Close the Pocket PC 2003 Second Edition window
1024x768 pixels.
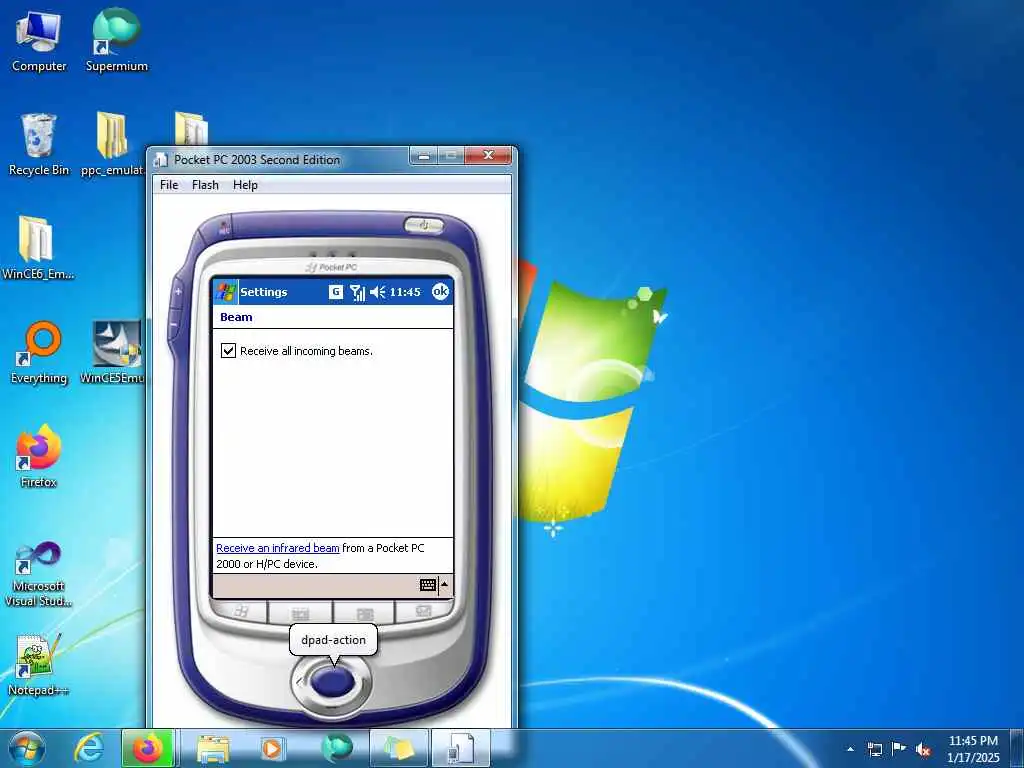[x=488, y=155]
